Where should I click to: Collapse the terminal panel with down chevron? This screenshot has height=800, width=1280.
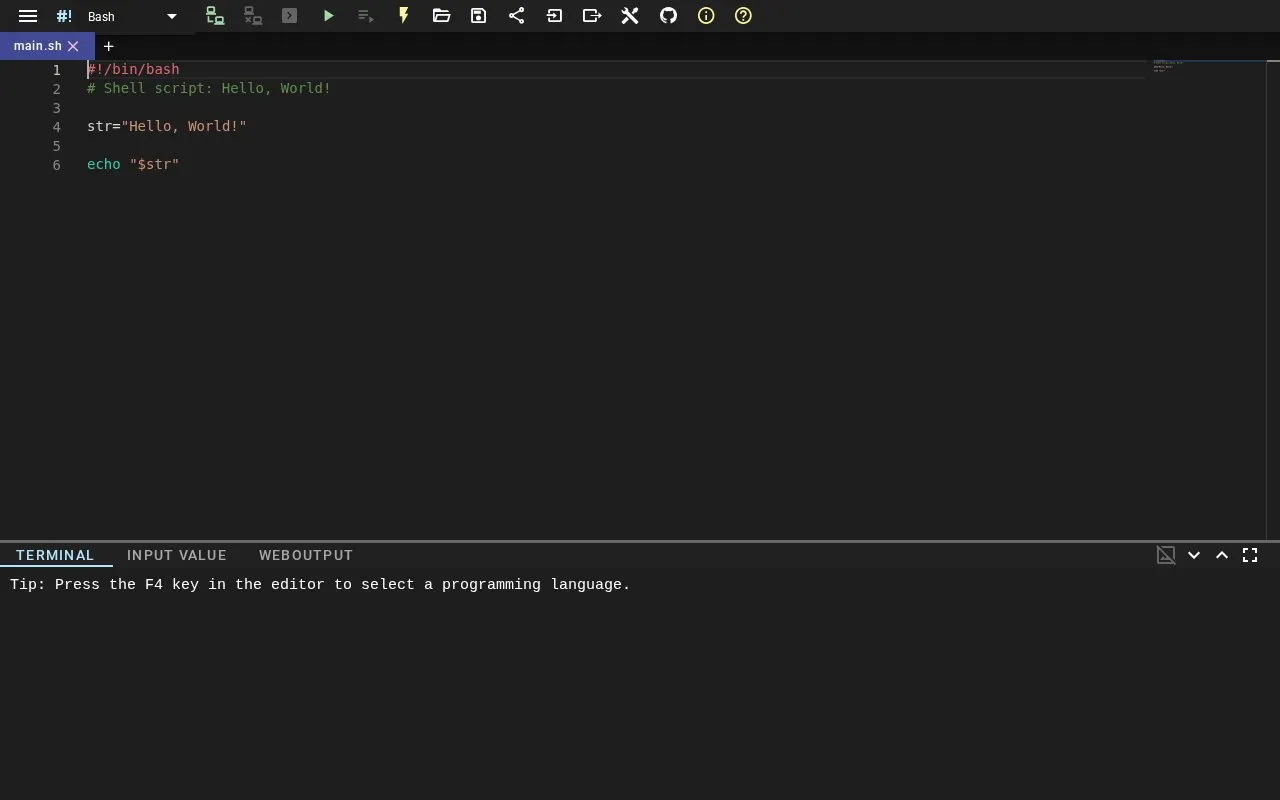point(1194,555)
